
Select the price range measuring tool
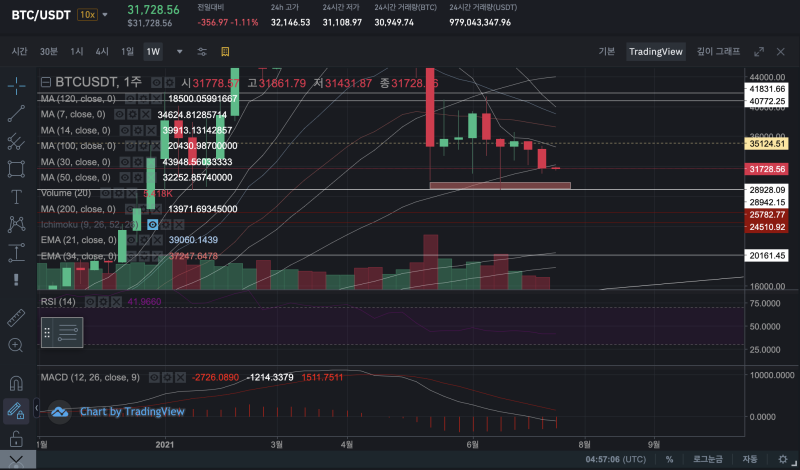(16, 252)
